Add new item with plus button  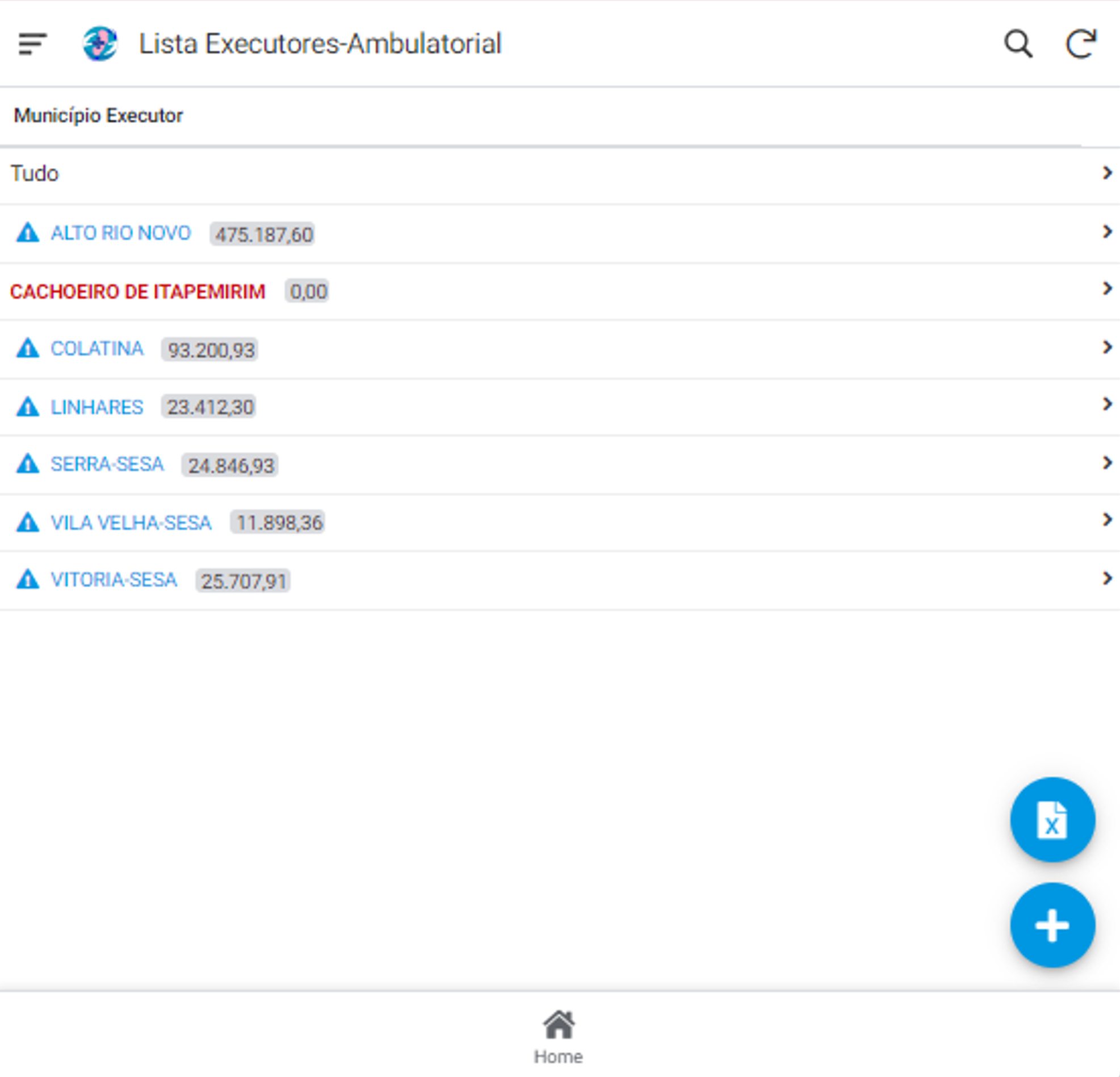(1051, 924)
